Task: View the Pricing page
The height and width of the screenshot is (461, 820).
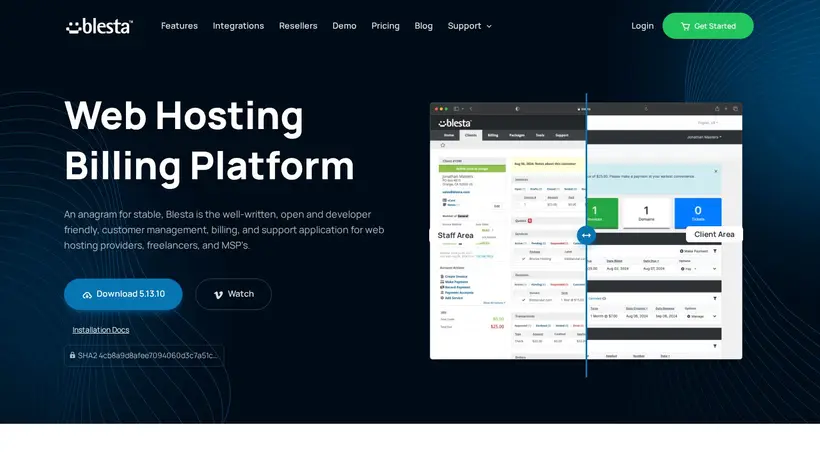Action: coord(385,26)
